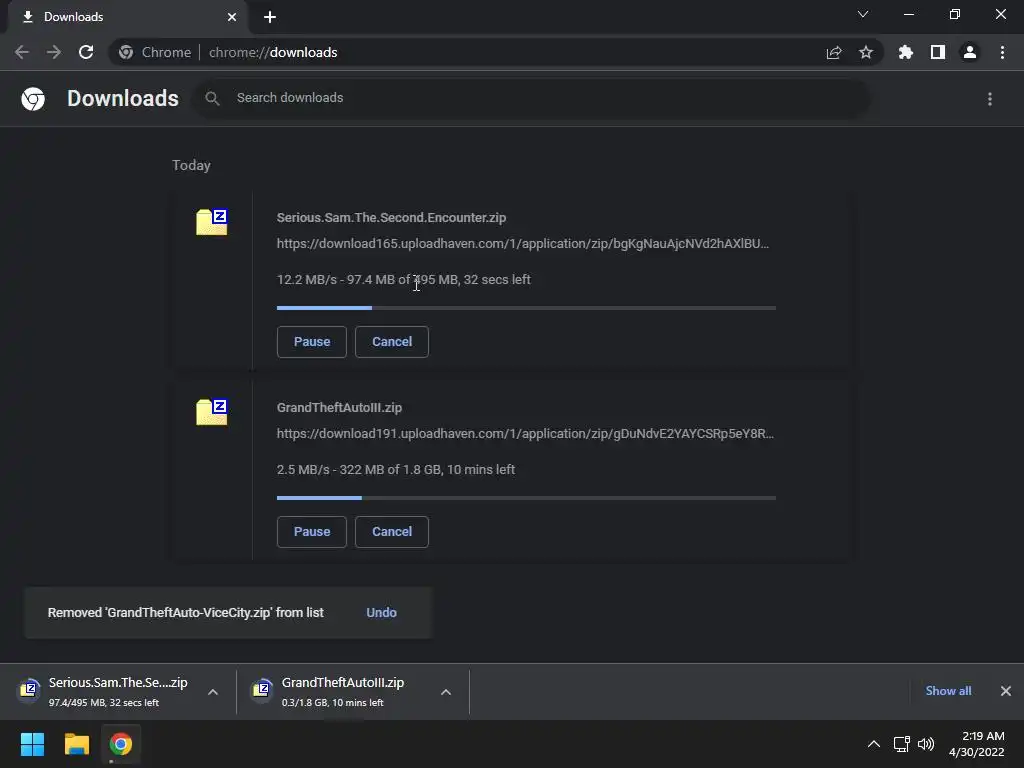Click the GrandTheftAutoIII shelf item zip icon
The height and width of the screenshot is (768, 1024).
coord(262,689)
